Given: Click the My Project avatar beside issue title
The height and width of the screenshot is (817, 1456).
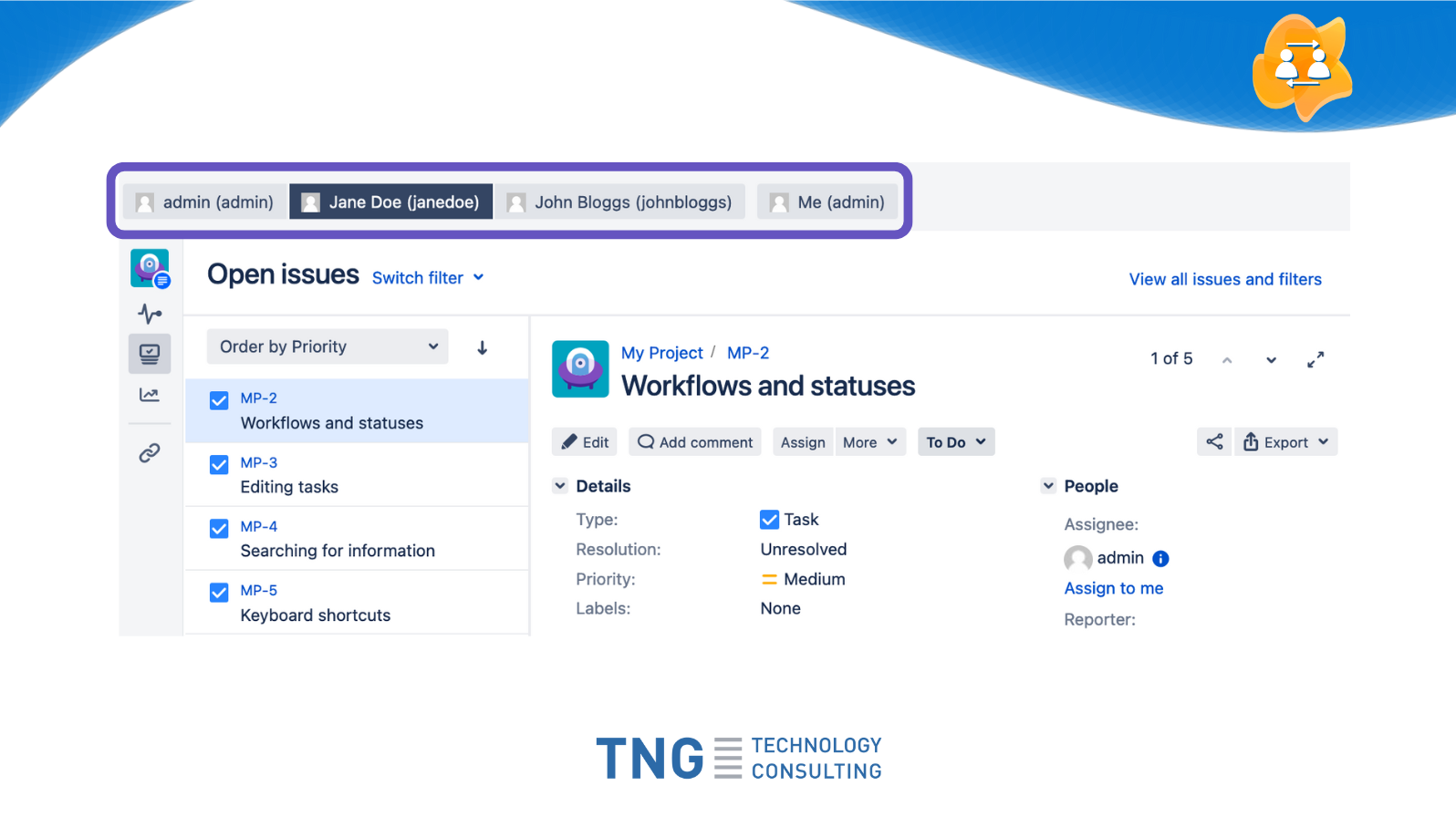Looking at the screenshot, I should pyautogui.click(x=580, y=369).
